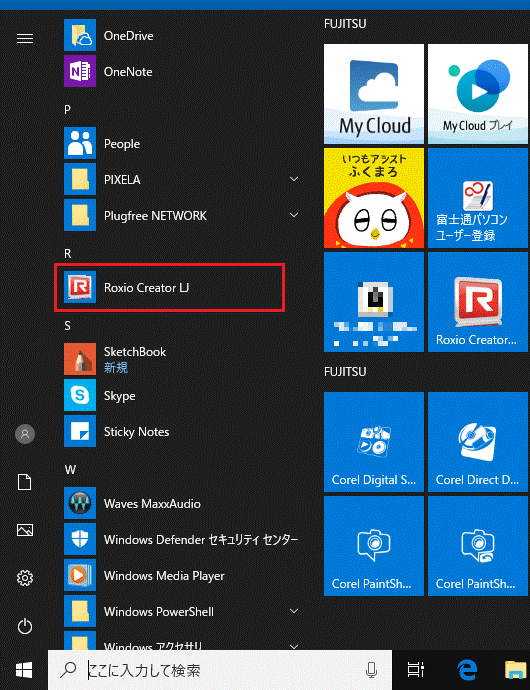This screenshot has height=690, width=530.
Task: Open Settings gear in Start sidebar
Action: point(25,578)
